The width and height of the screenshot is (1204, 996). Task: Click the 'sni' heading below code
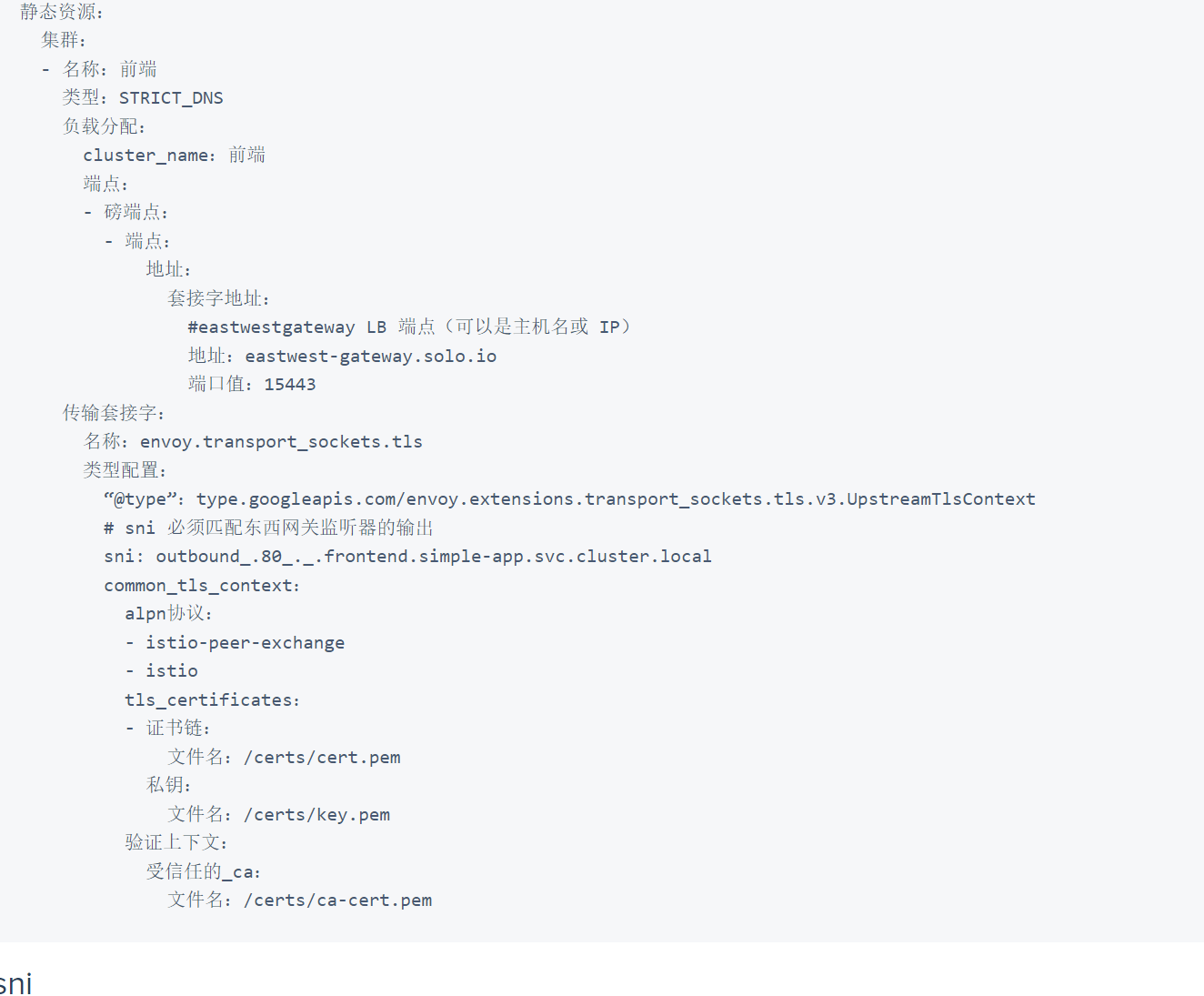pos(15,983)
